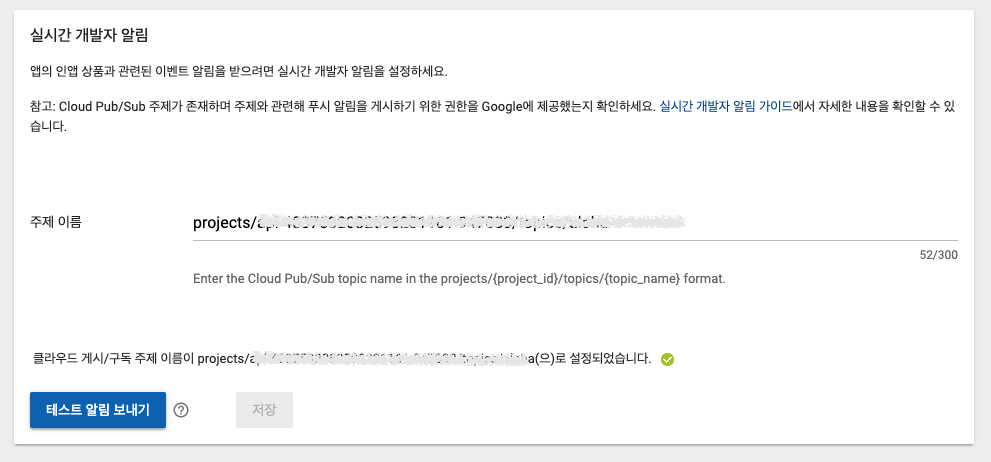Open the 실시간 개발자 알림 가이드 link
This screenshot has width=991, height=462.
(726, 106)
